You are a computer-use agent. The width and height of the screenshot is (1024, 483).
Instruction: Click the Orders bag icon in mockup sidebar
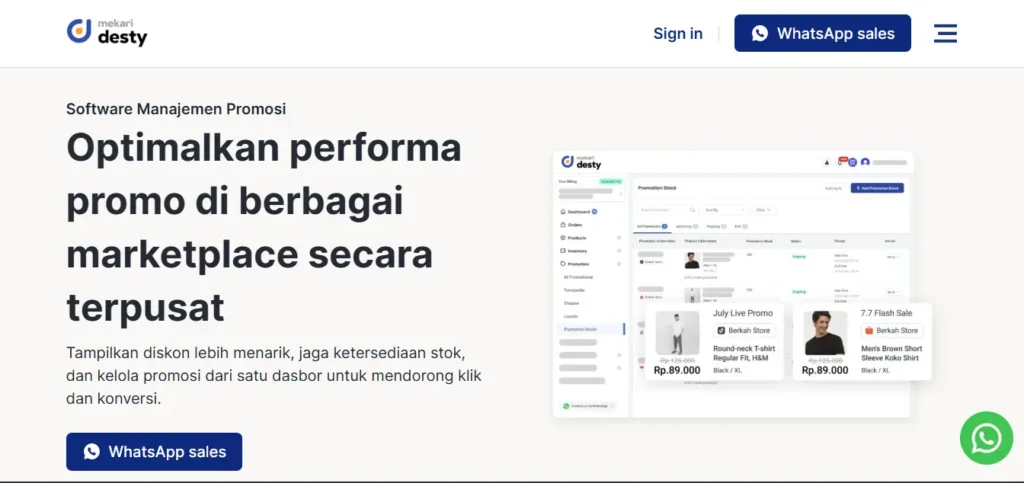(x=563, y=225)
